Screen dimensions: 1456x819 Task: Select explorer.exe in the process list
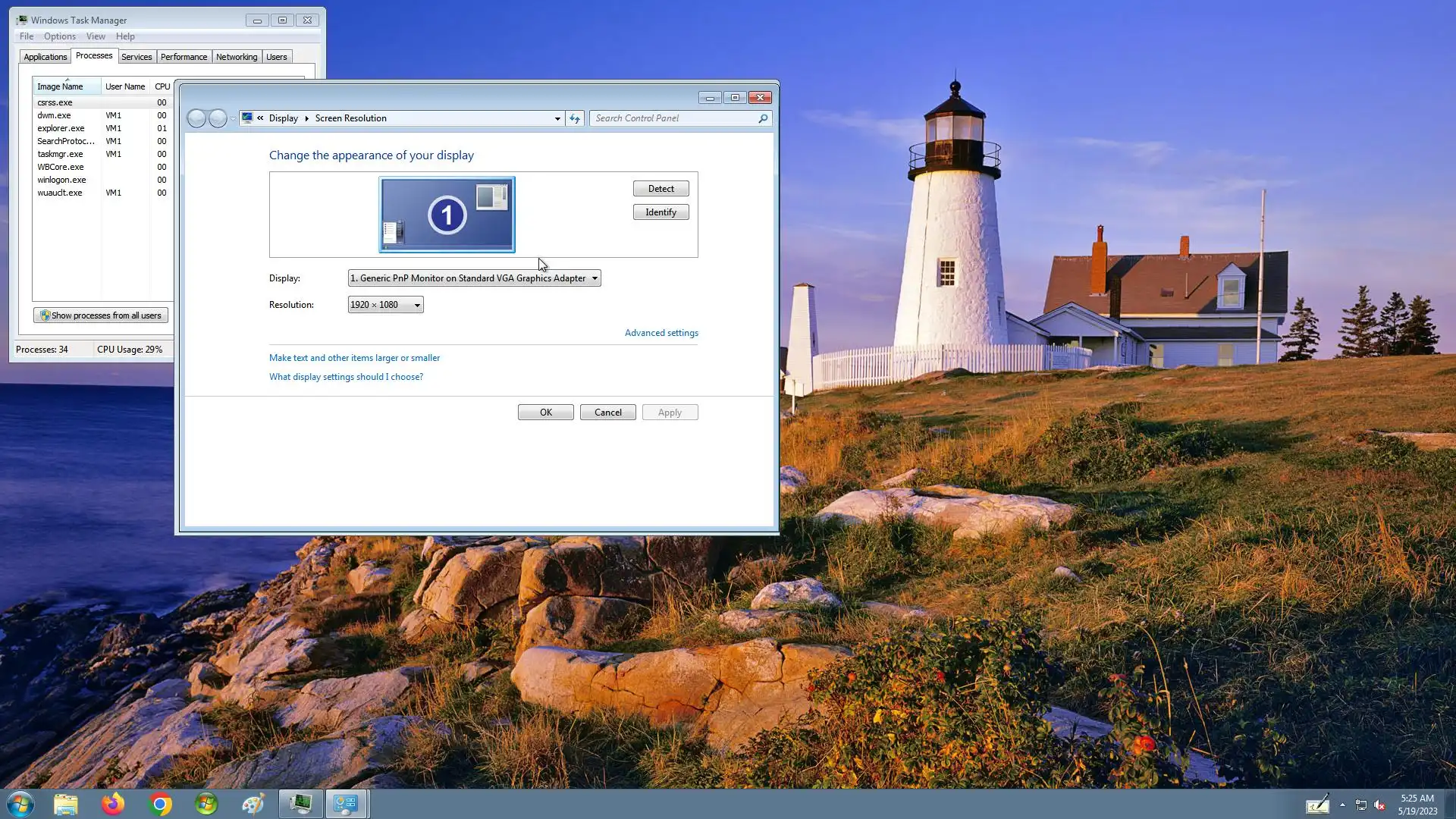[61, 128]
